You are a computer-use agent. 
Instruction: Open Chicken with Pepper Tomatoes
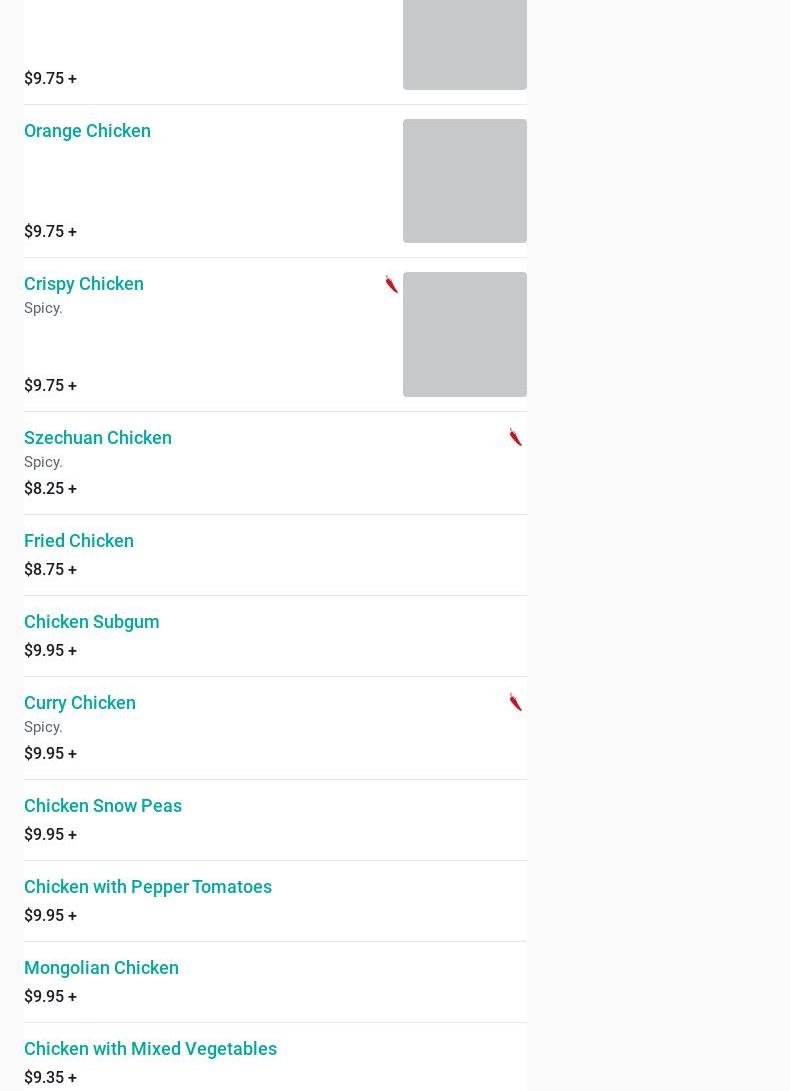click(148, 886)
